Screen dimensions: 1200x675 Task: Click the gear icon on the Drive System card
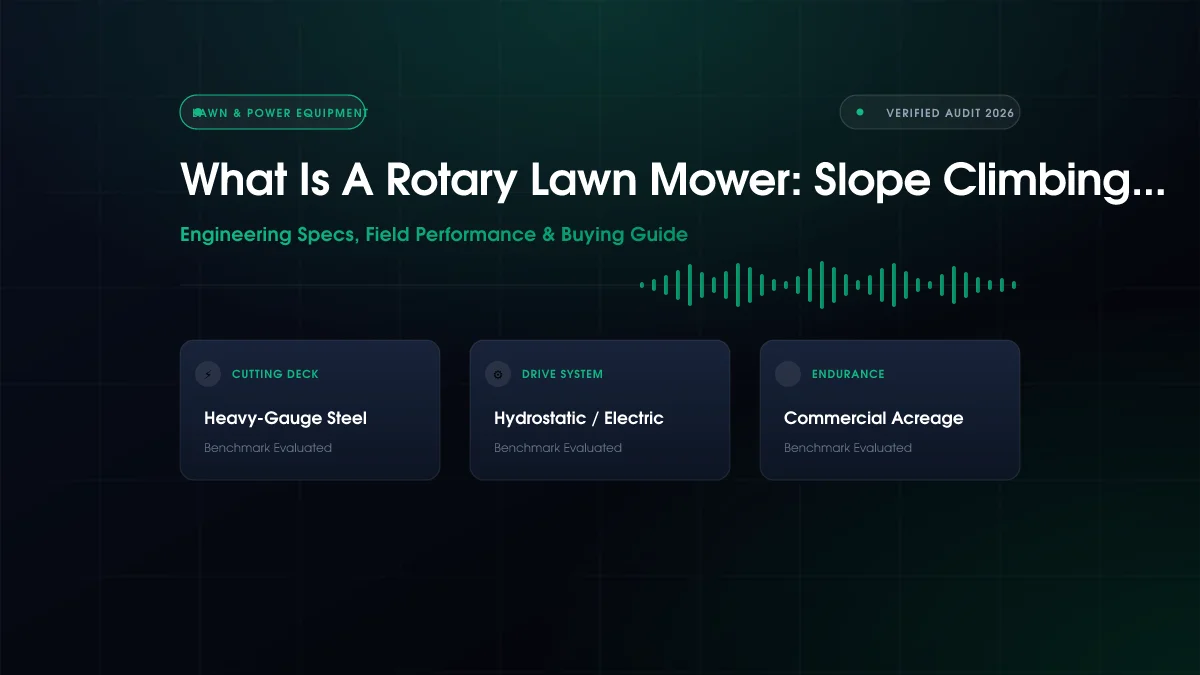(x=498, y=374)
